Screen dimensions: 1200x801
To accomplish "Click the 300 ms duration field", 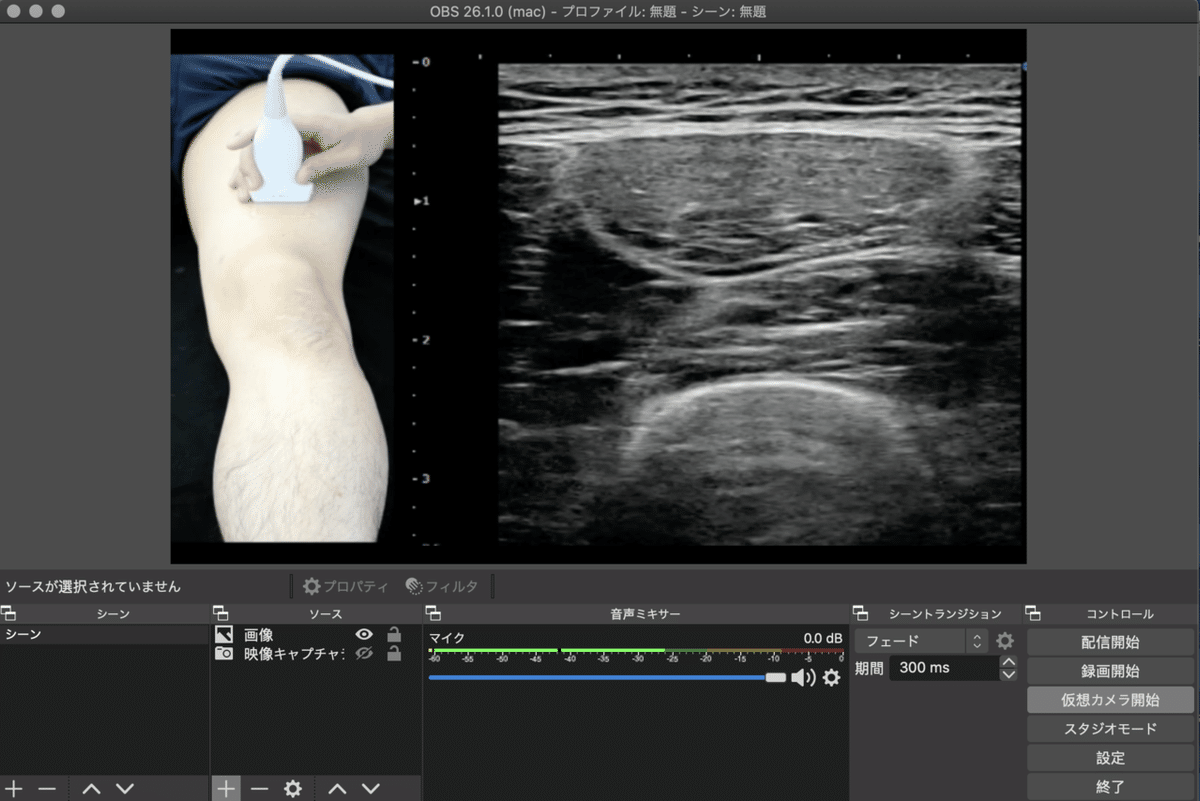I will point(943,668).
